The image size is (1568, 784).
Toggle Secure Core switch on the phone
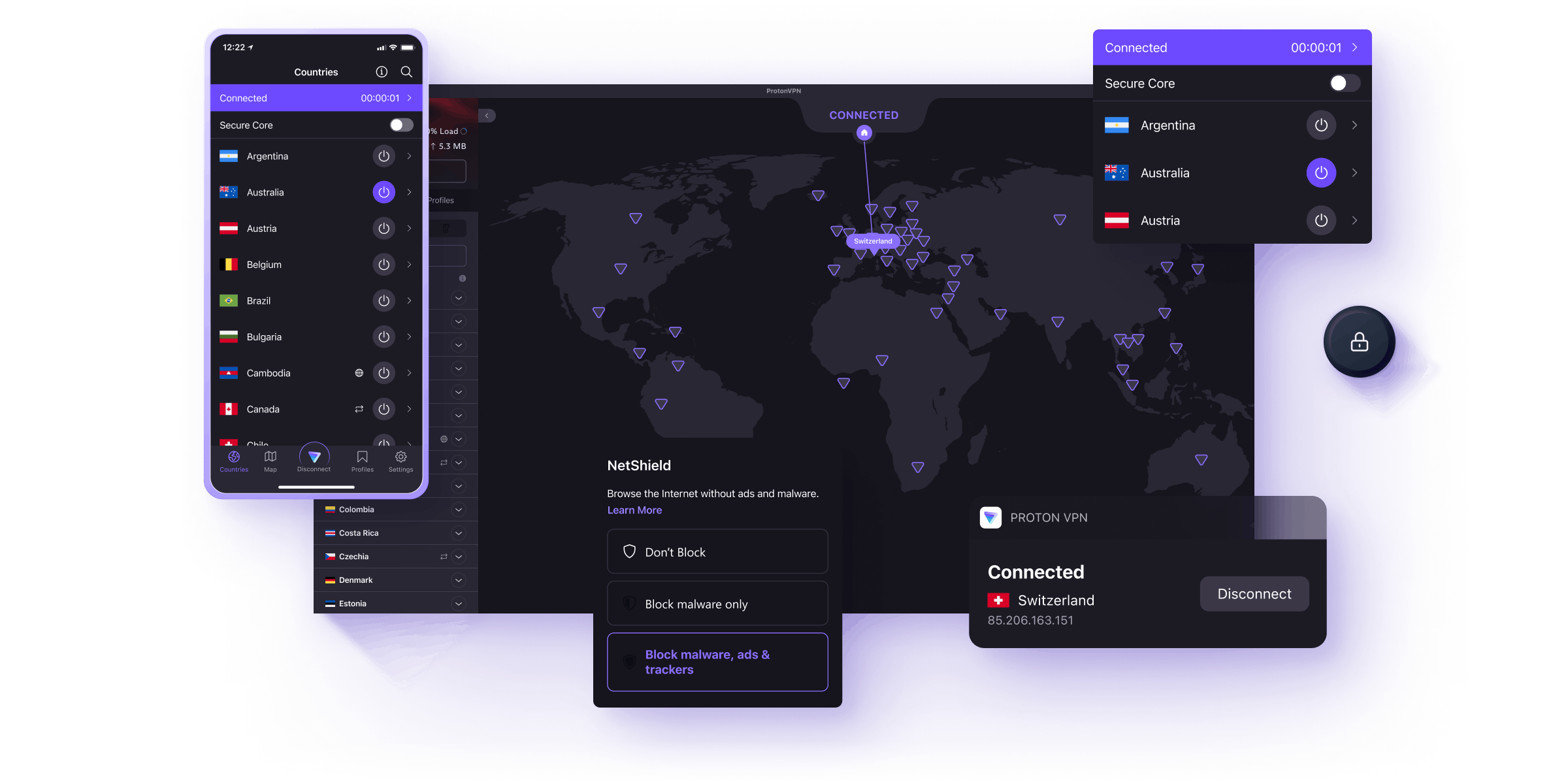pos(401,125)
